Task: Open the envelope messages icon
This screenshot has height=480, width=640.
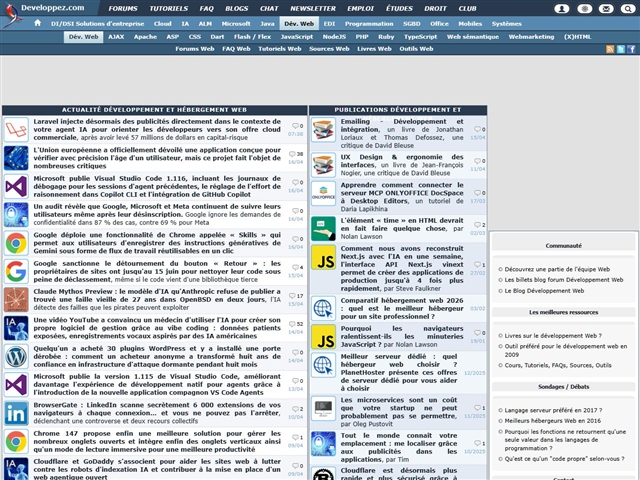Action: 606,9
